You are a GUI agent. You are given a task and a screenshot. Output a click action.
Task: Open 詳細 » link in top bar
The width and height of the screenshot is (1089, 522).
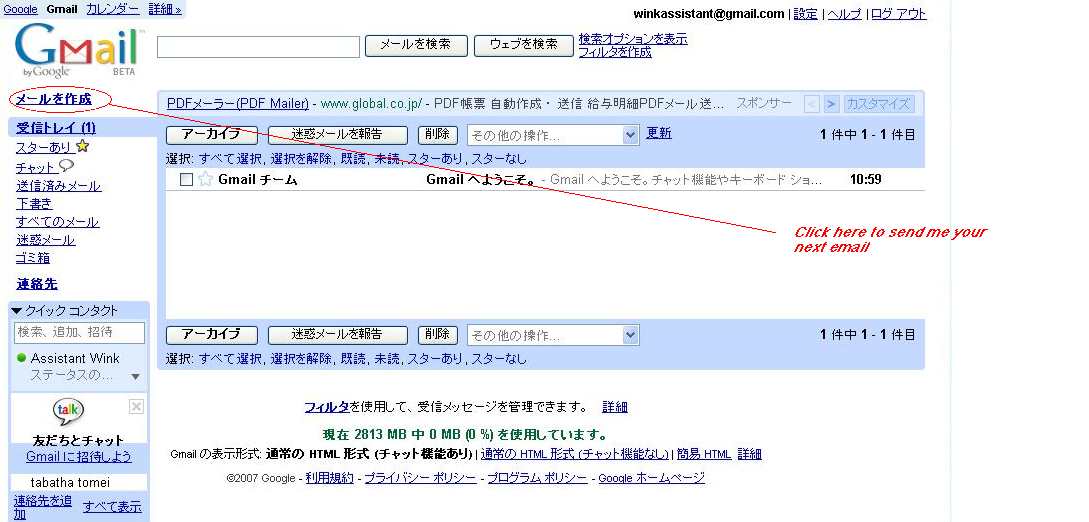tap(165, 10)
